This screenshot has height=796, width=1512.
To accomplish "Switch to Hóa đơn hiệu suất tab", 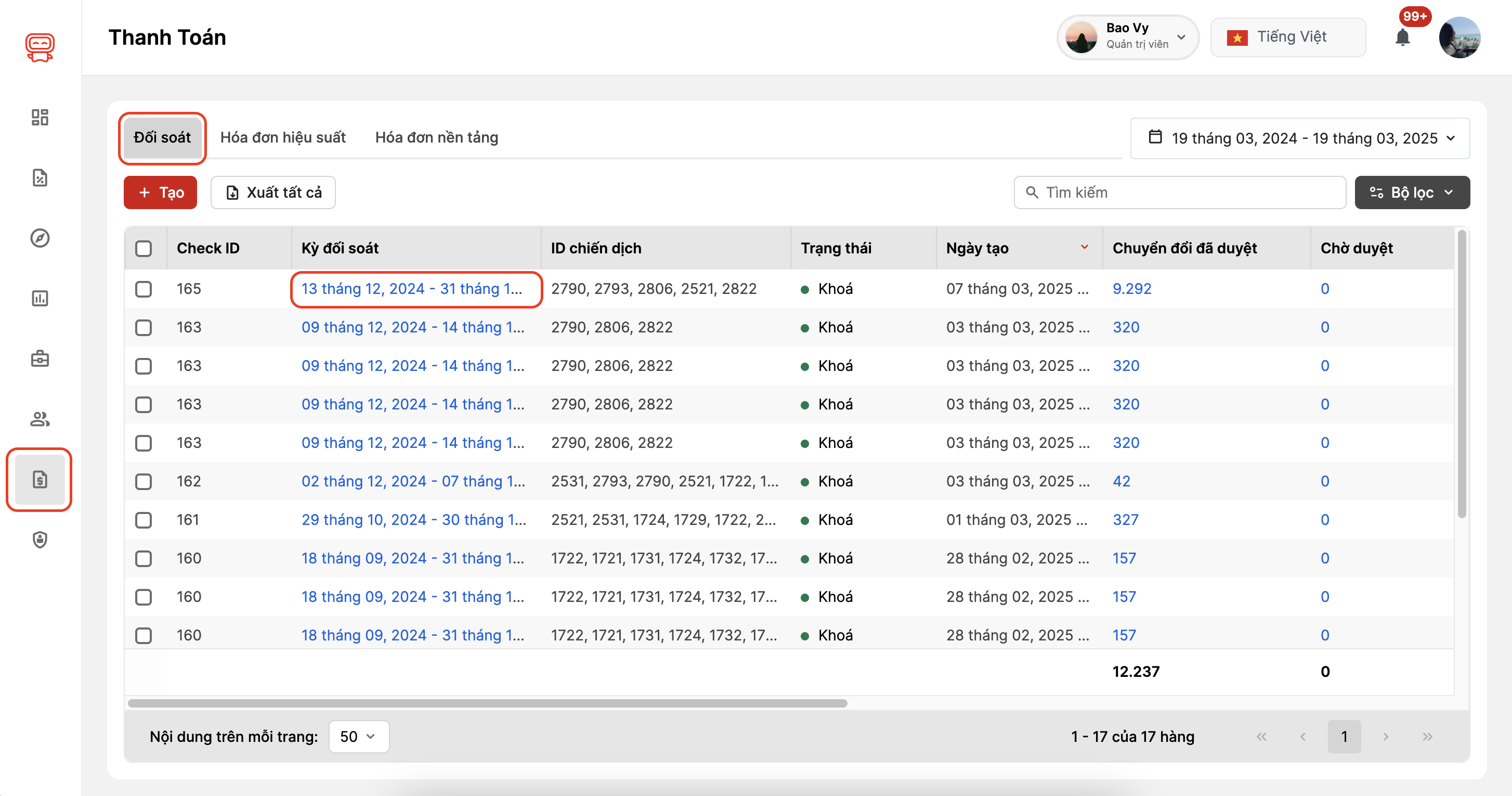I will pos(283,137).
